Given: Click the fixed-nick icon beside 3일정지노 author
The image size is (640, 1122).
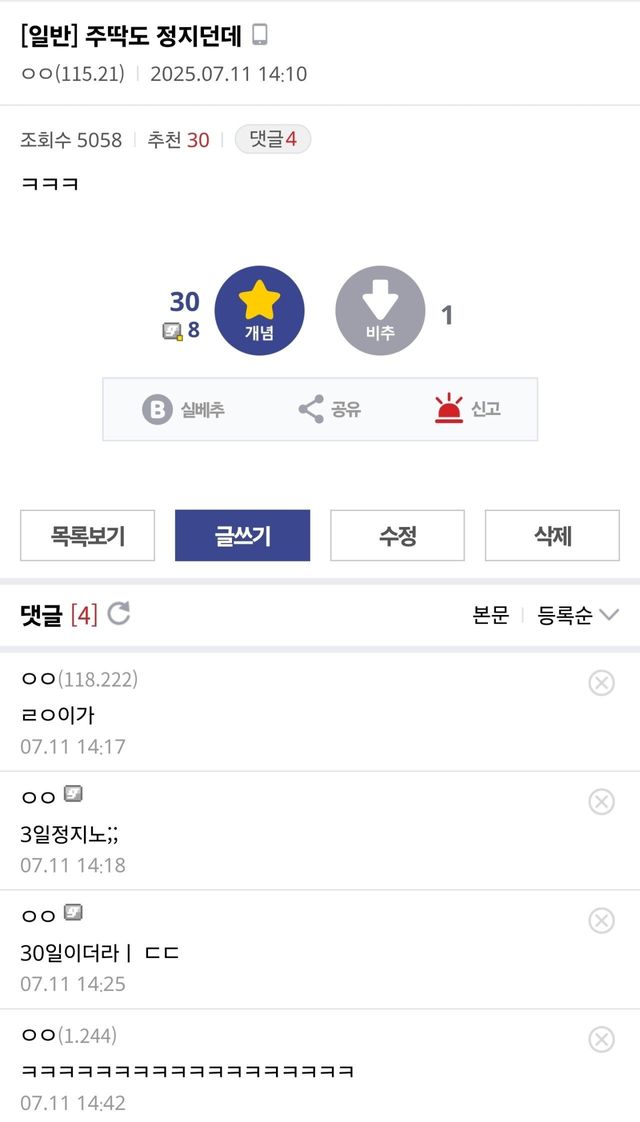Looking at the screenshot, I should click(x=73, y=794).
